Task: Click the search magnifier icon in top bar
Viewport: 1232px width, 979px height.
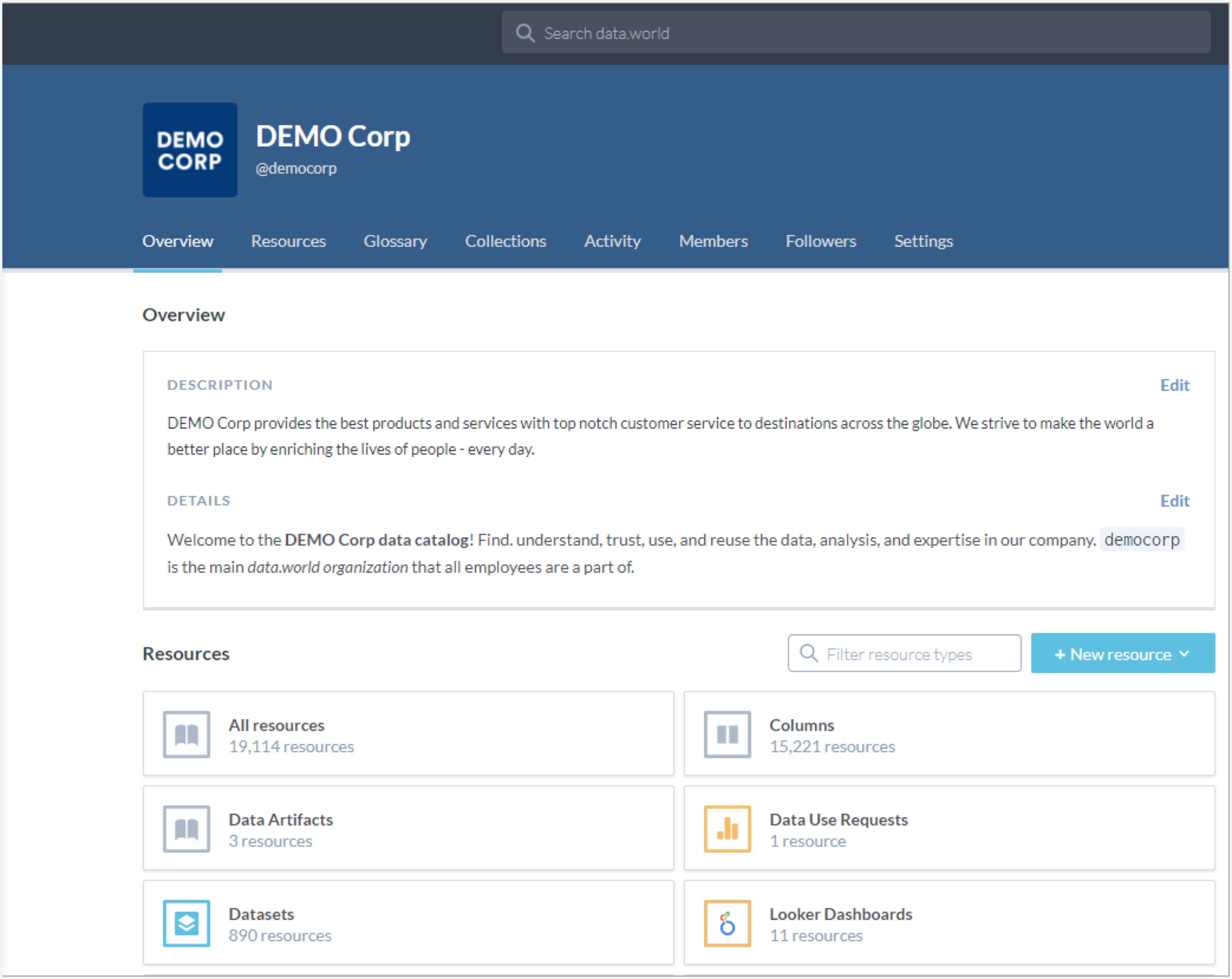Action: pos(524,33)
